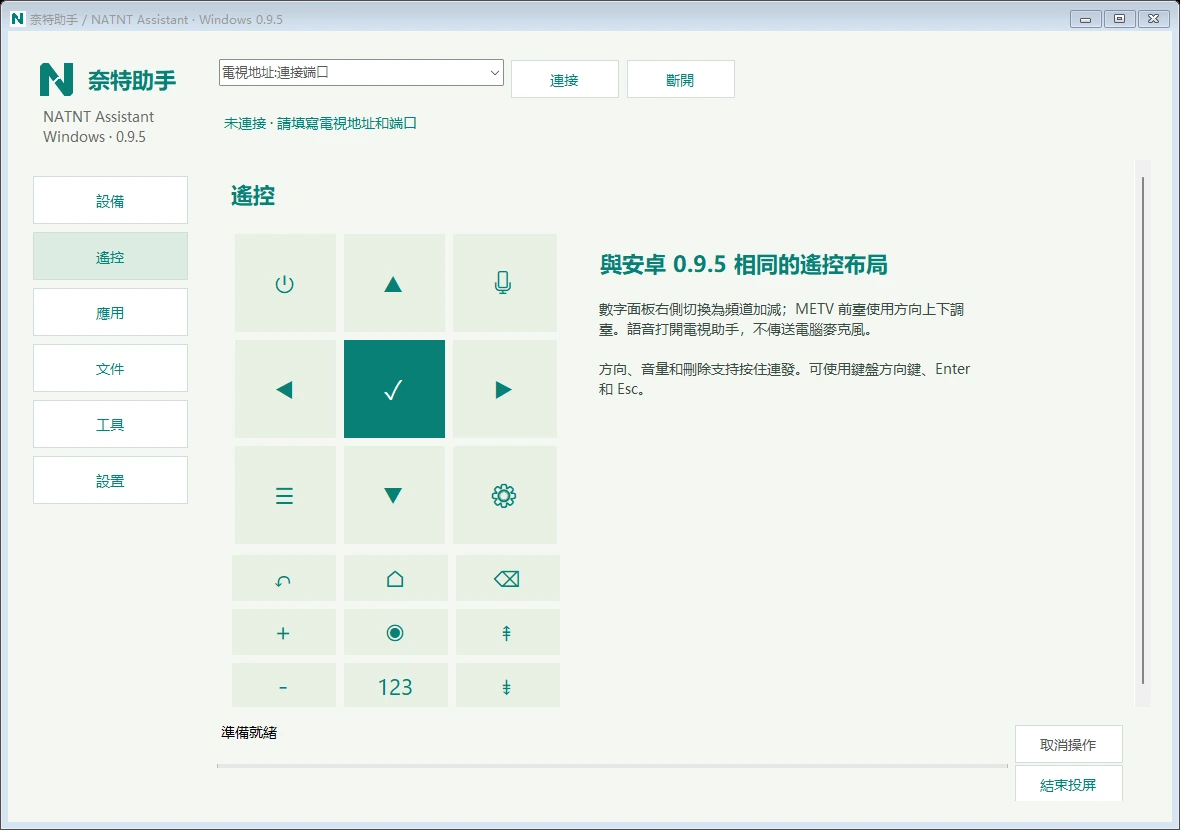Confirm with the center checkmark OK button
This screenshot has width=1180, height=830.
pos(394,389)
